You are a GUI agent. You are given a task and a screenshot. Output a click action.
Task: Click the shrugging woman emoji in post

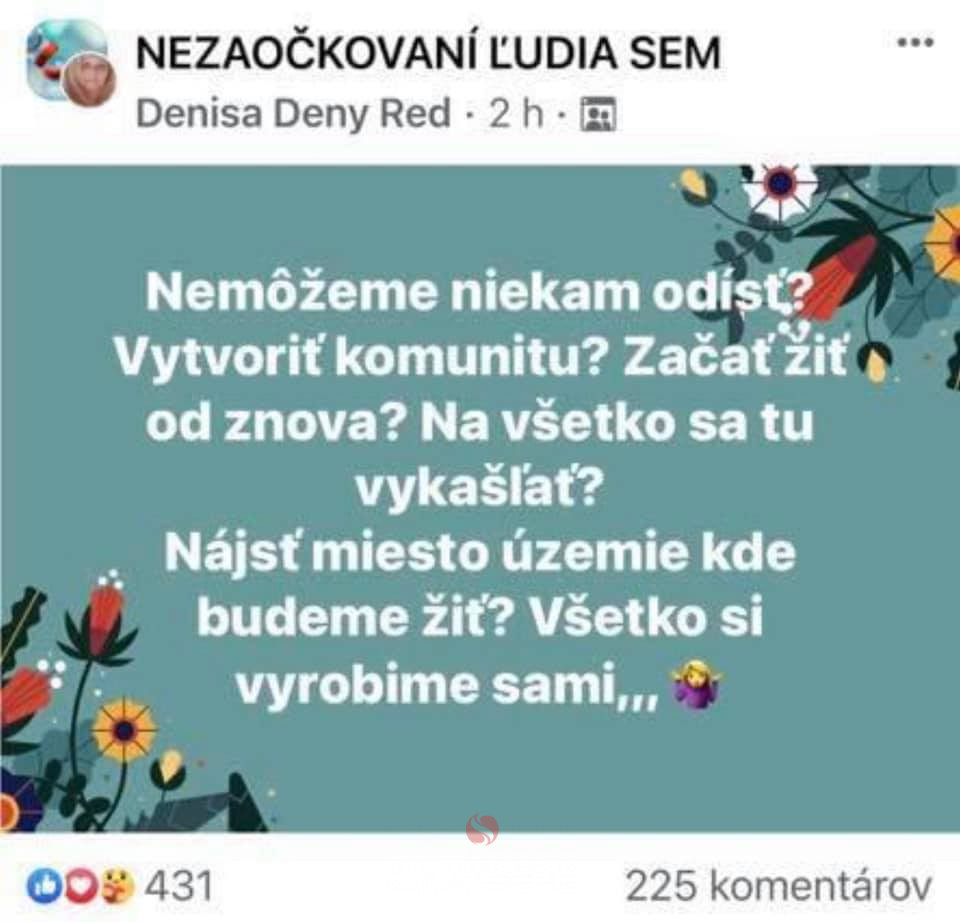(x=696, y=684)
